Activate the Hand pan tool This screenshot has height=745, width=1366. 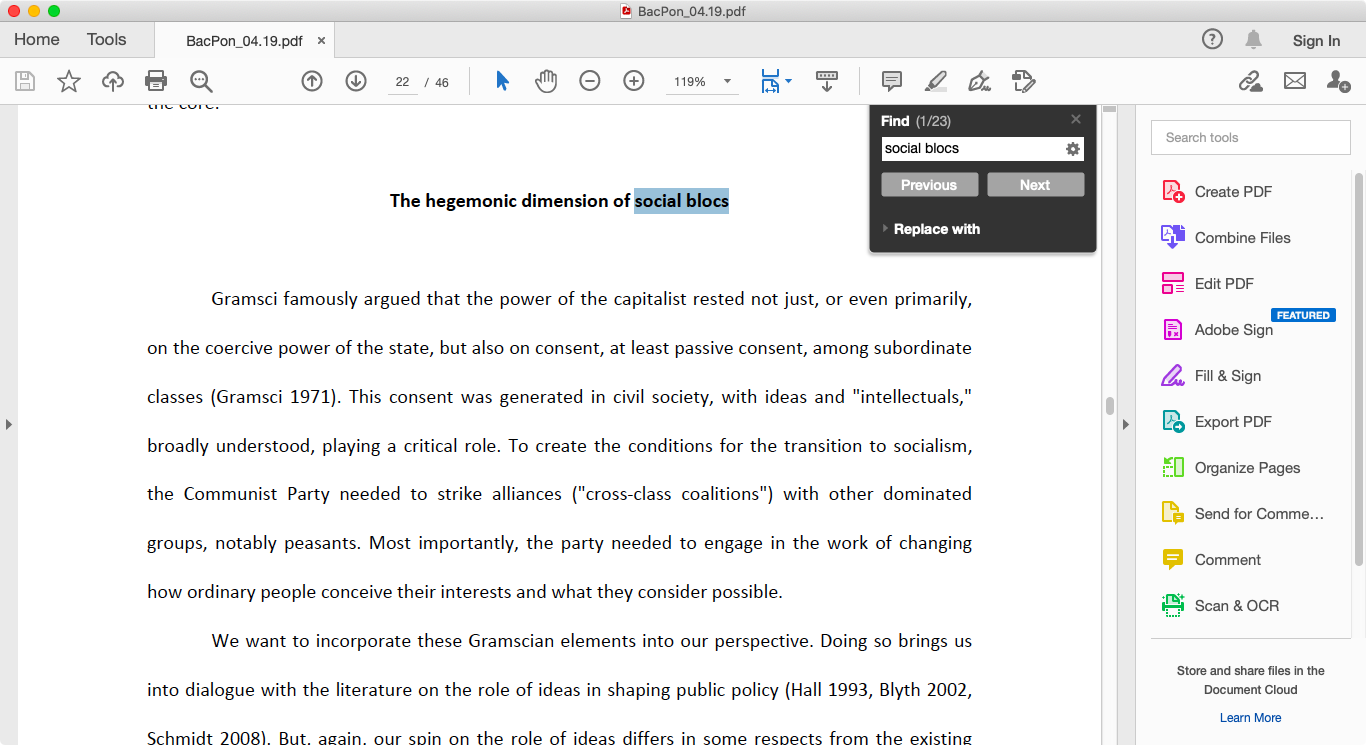pyautogui.click(x=546, y=81)
